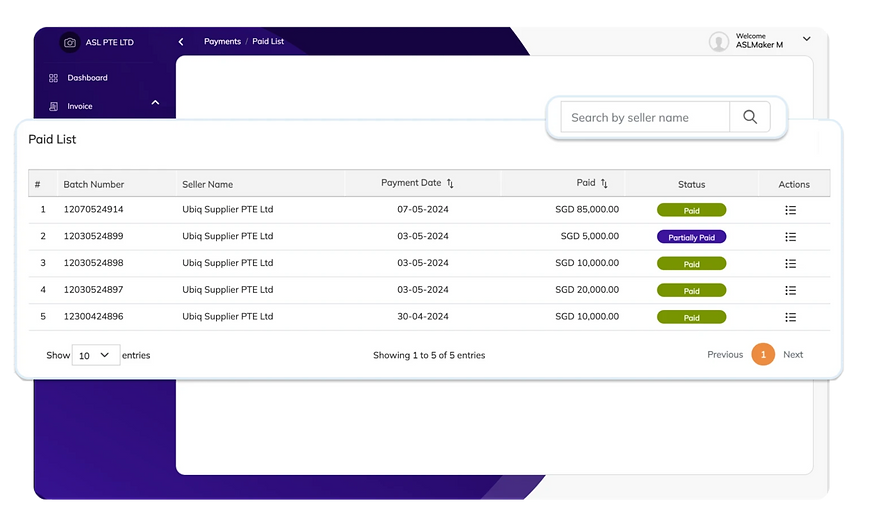
Task: Open actions menu for batch 12030524899
Action: pyautogui.click(x=790, y=237)
